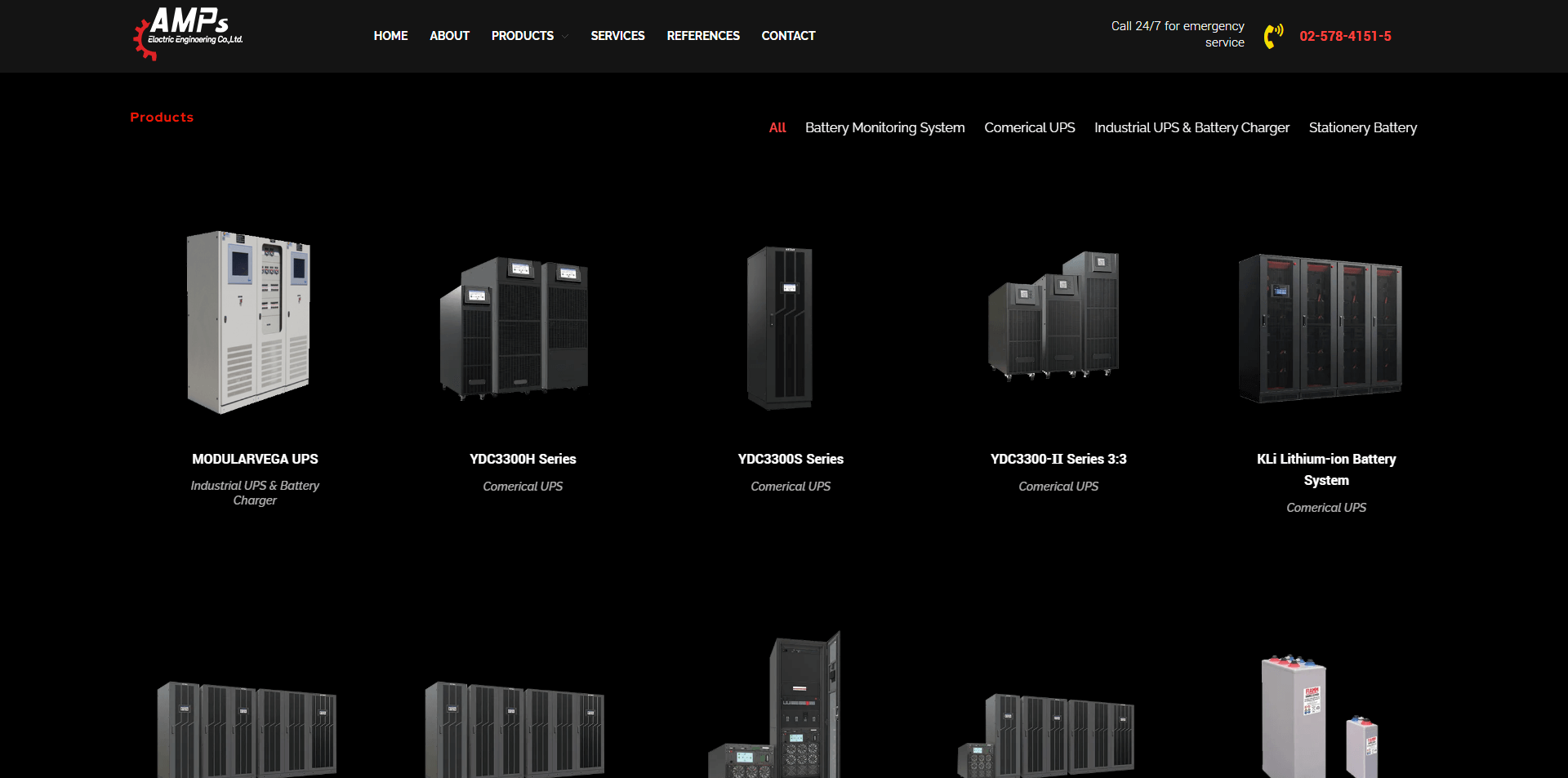This screenshot has height=778, width=1568.
Task: Click the YDC3300S Series title
Action: coord(791,459)
